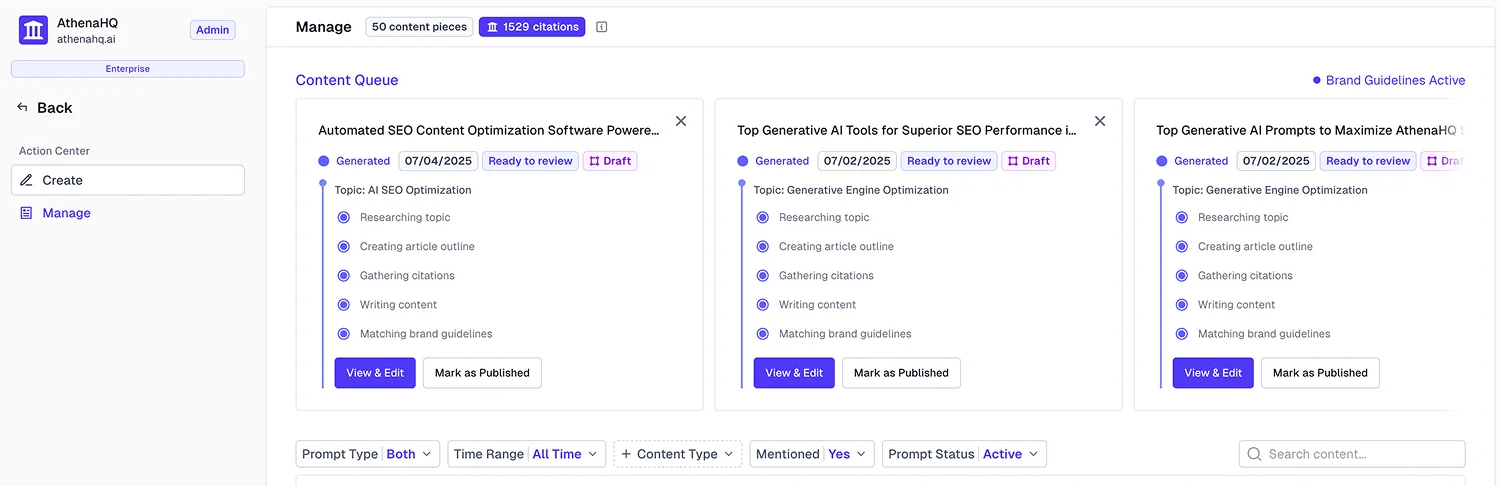This screenshot has width=1500, height=486.
Task: Expand the Time Range filter
Action: coord(526,454)
